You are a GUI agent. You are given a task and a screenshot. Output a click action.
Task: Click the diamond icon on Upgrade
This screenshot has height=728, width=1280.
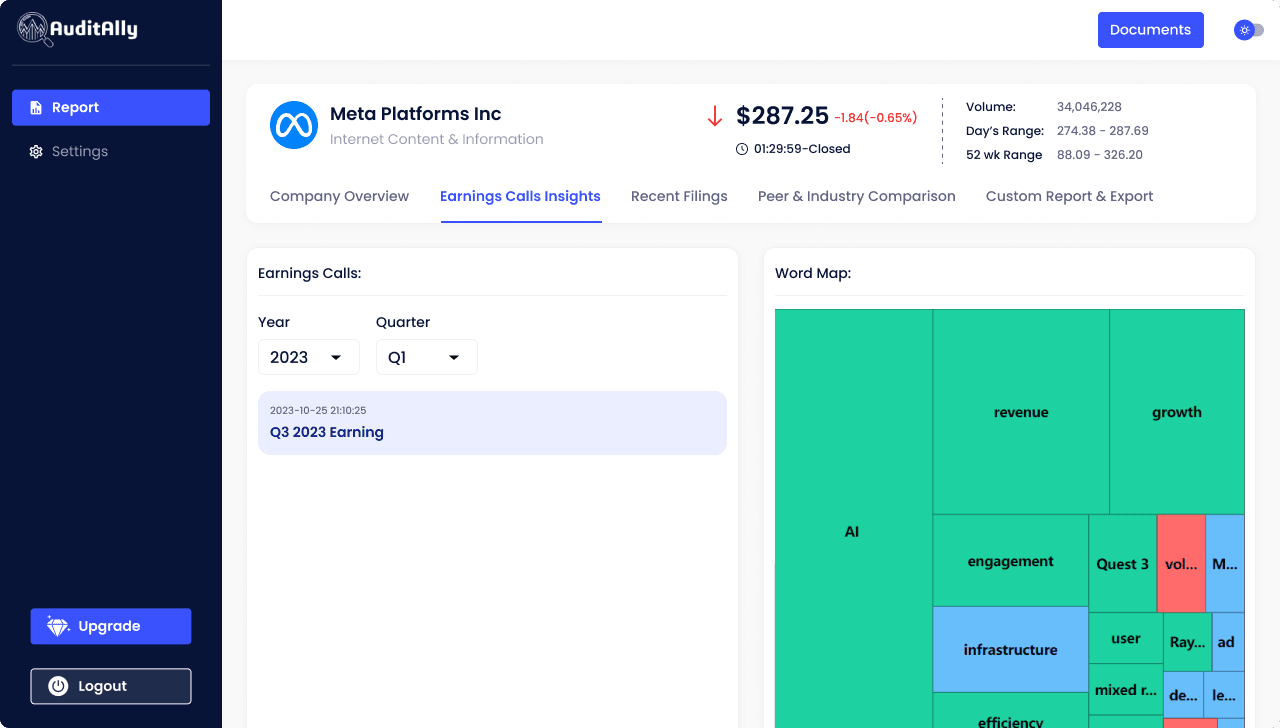58,626
